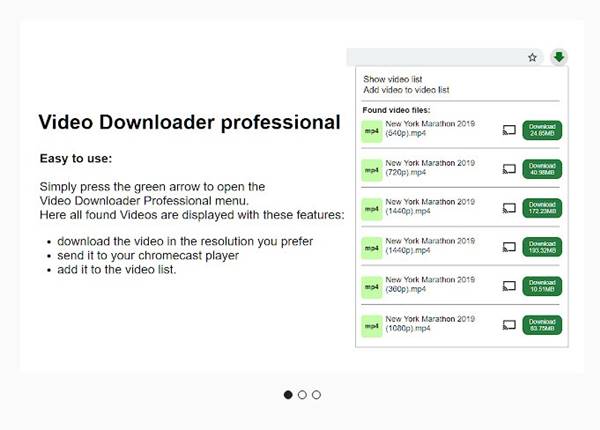
Task: Choose Add video to video list
Action: point(406,89)
